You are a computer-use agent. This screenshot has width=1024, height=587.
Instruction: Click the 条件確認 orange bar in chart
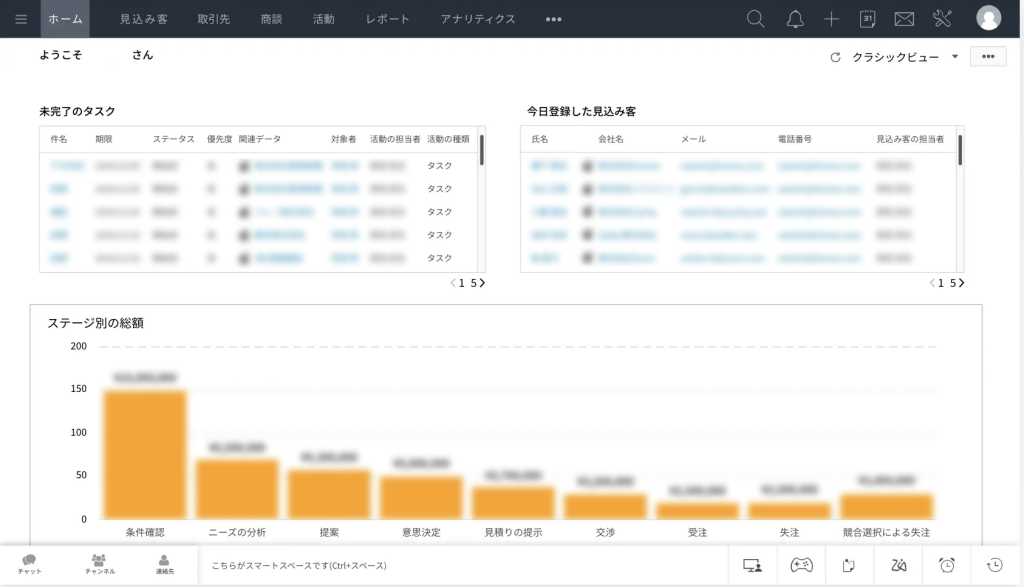click(x=145, y=454)
